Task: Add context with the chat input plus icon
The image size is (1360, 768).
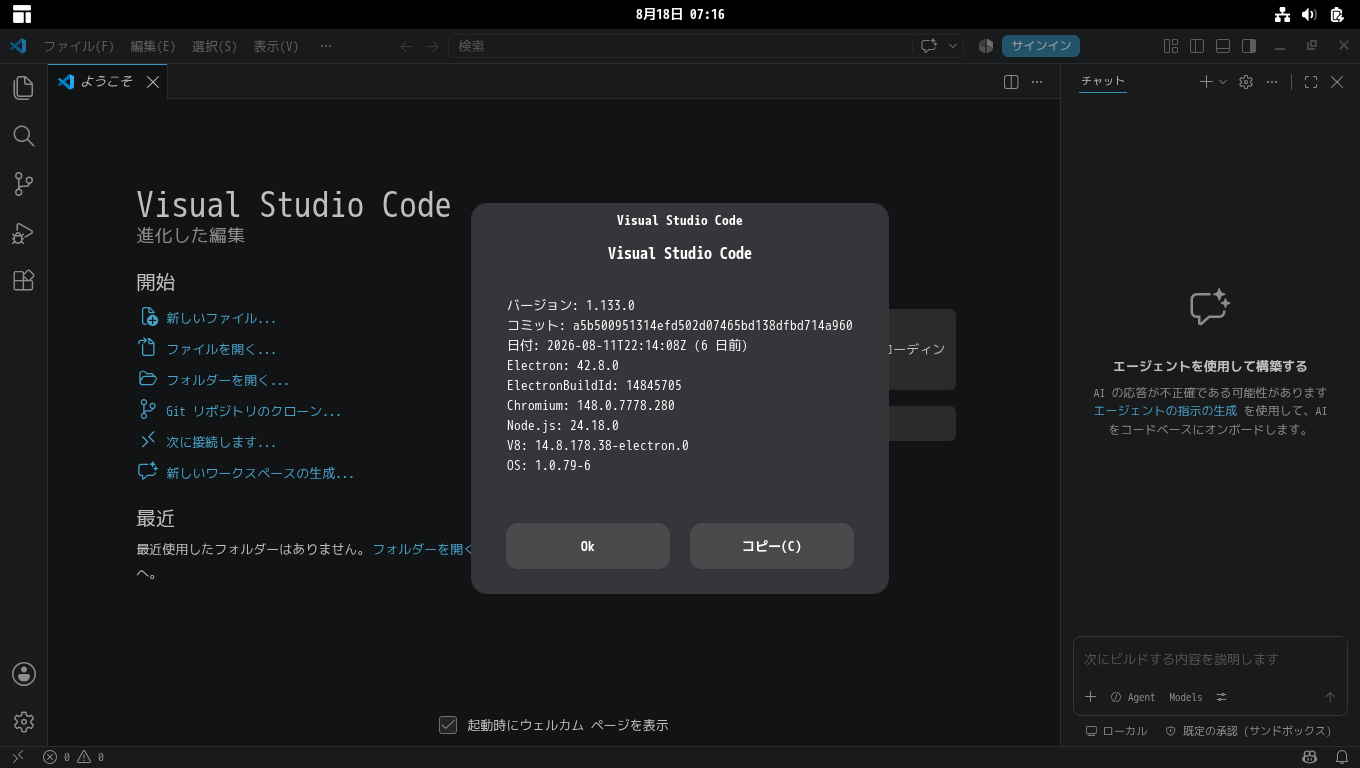Action: coord(1091,697)
